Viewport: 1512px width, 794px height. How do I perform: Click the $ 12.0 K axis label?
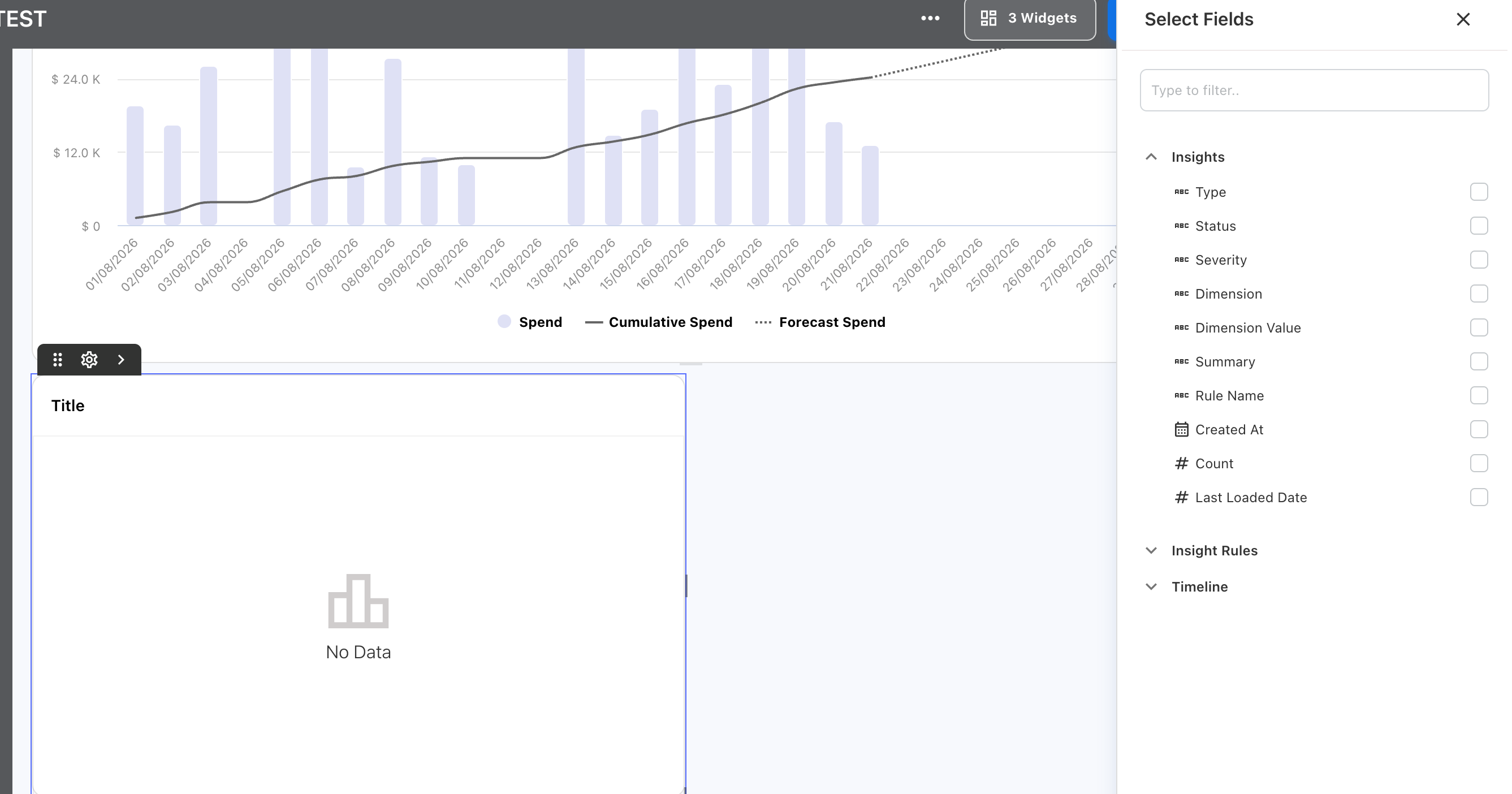tap(76, 153)
